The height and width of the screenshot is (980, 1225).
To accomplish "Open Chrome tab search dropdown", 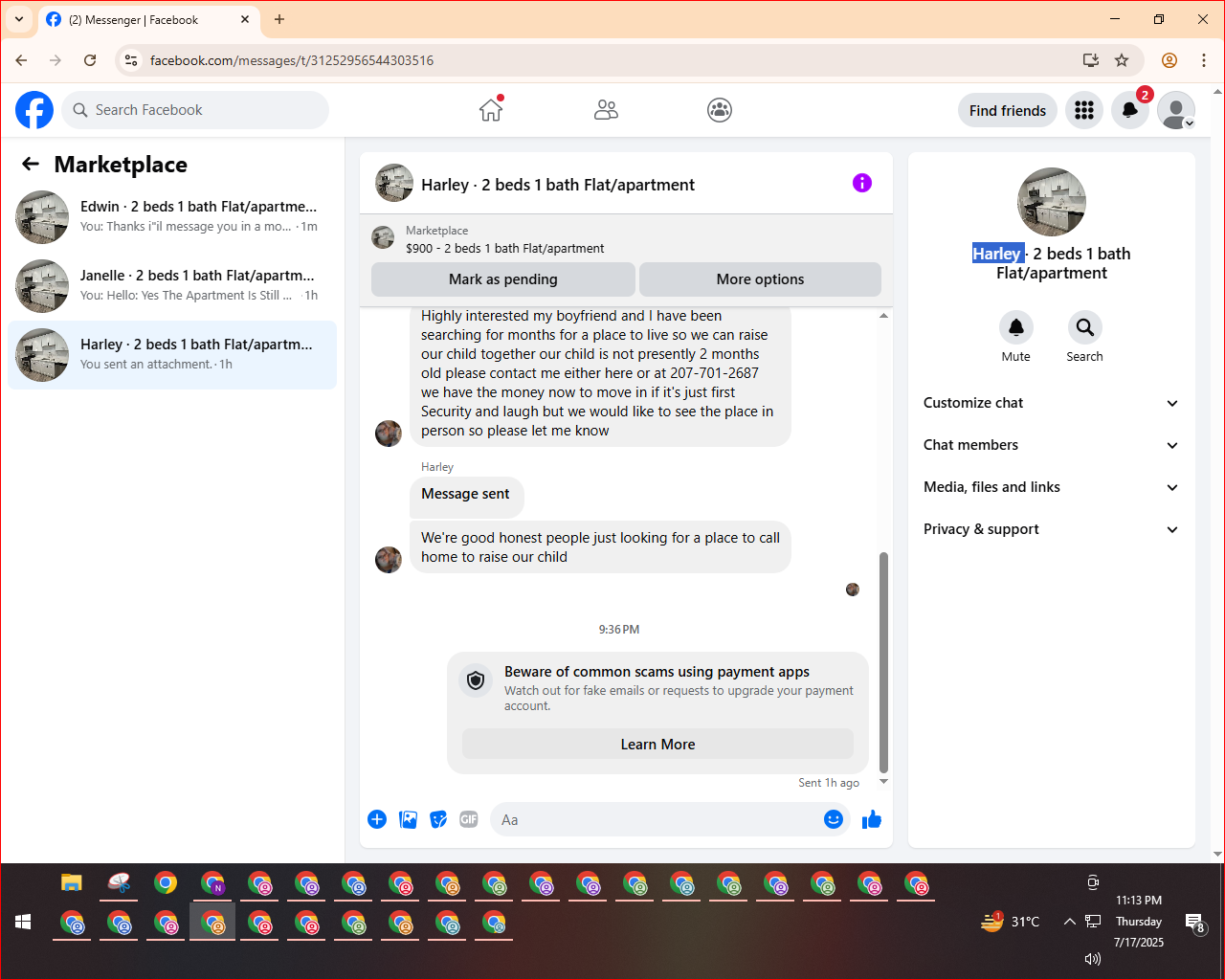I will (19, 19).
